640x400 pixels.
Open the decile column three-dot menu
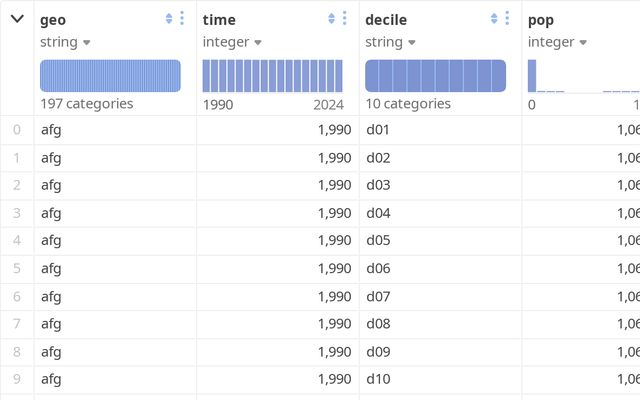pos(507,18)
